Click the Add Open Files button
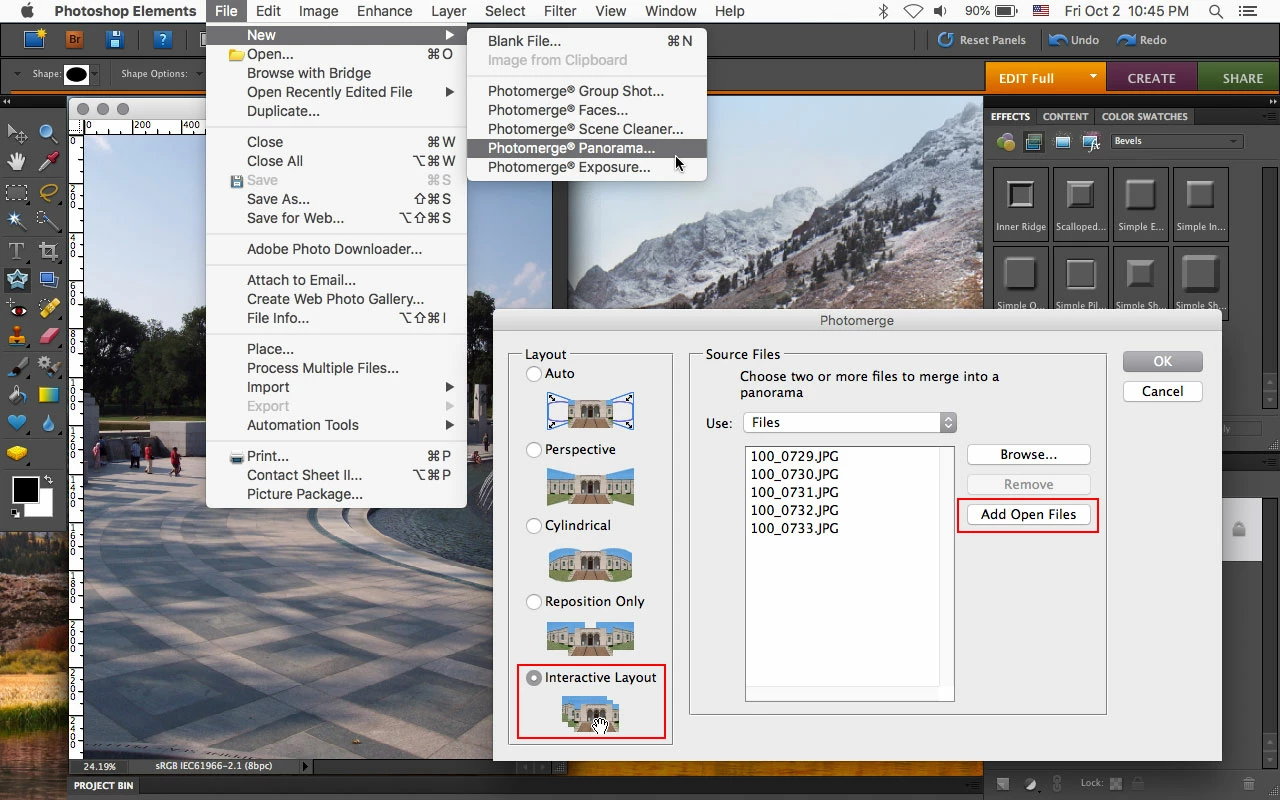 click(x=1028, y=514)
